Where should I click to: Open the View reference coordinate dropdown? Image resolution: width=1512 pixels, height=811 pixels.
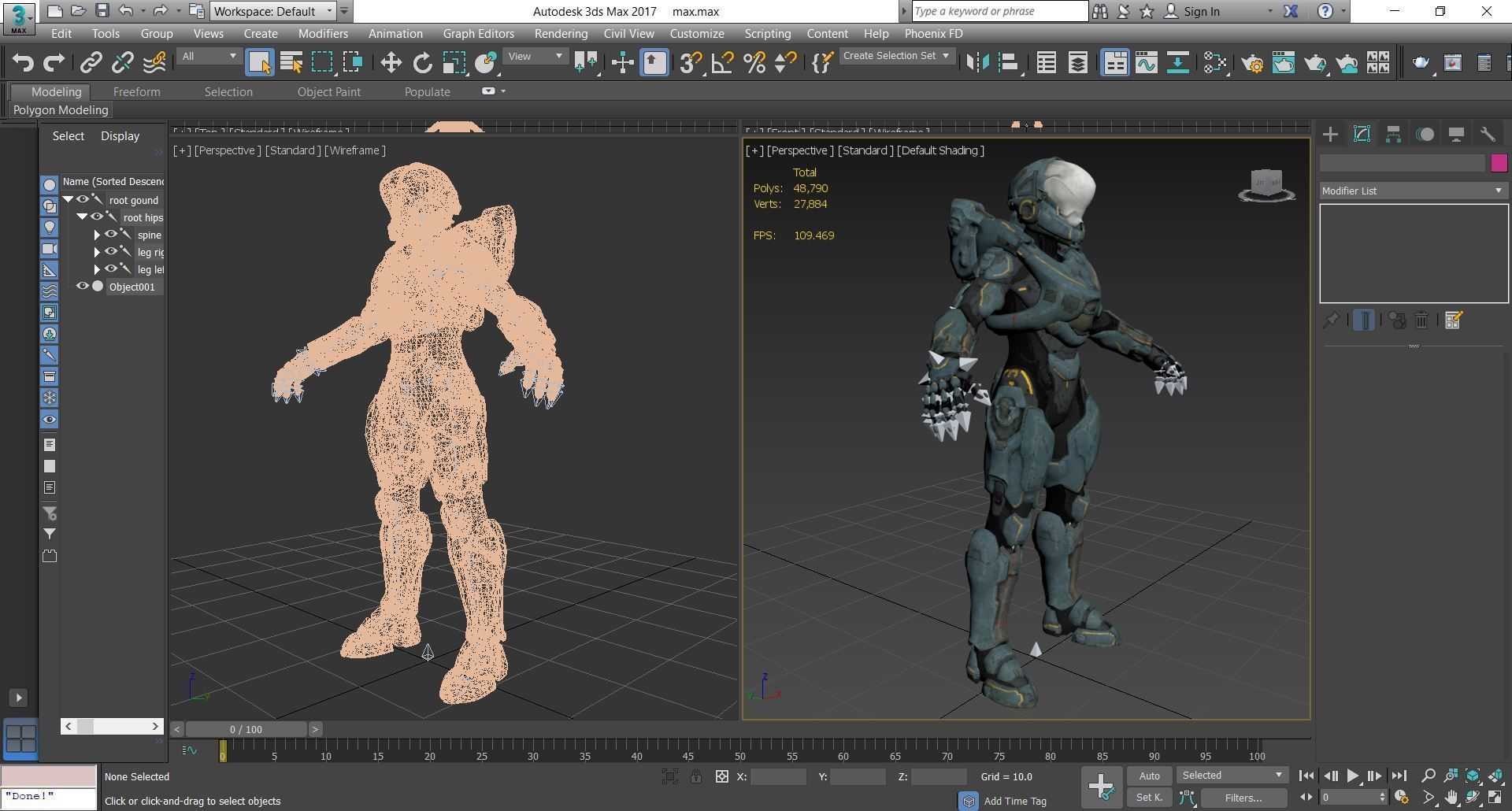[535, 57]
